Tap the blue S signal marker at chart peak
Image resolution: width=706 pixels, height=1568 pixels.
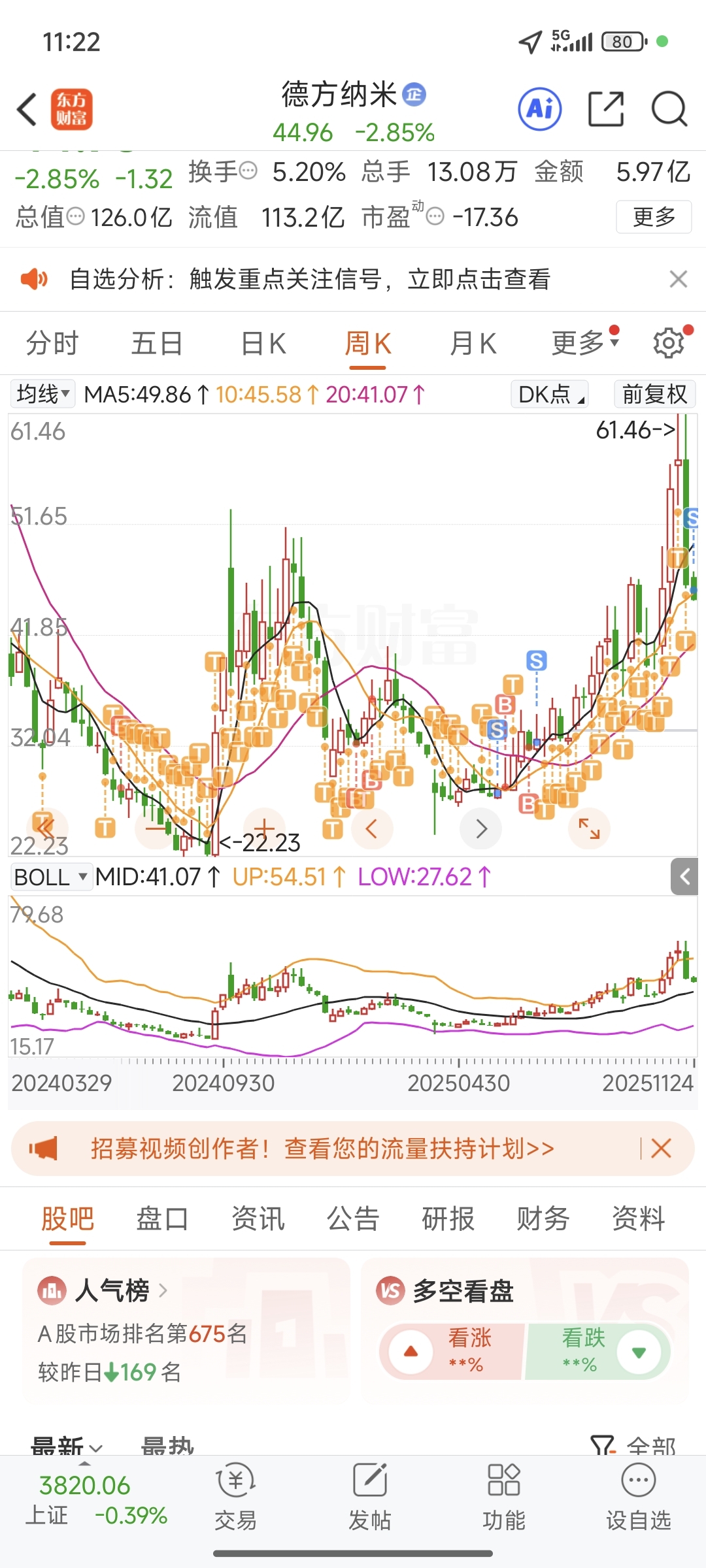click(x=692, y=518)
